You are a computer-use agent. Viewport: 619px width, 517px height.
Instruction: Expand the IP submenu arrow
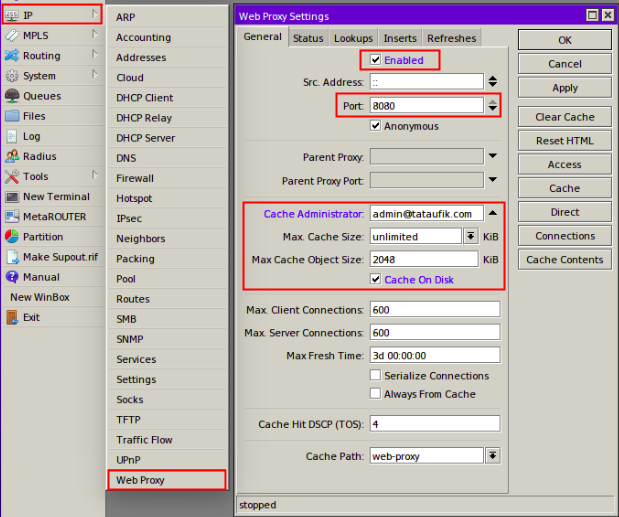95,15
